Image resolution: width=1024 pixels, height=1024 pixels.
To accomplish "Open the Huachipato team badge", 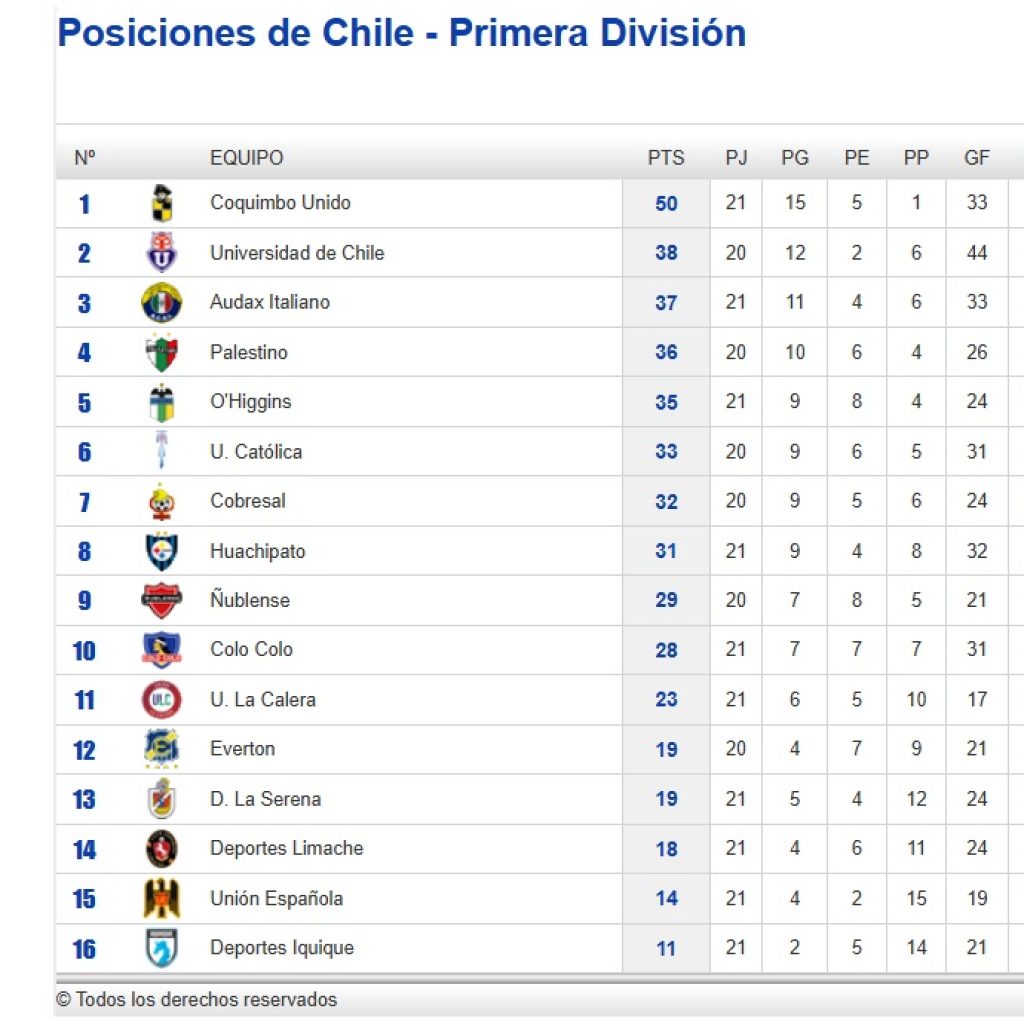I will point(162,551).
